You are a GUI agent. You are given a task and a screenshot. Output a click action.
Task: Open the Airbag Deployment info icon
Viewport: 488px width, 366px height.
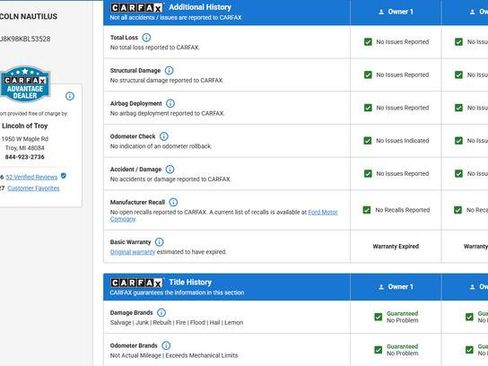[170, 103]
